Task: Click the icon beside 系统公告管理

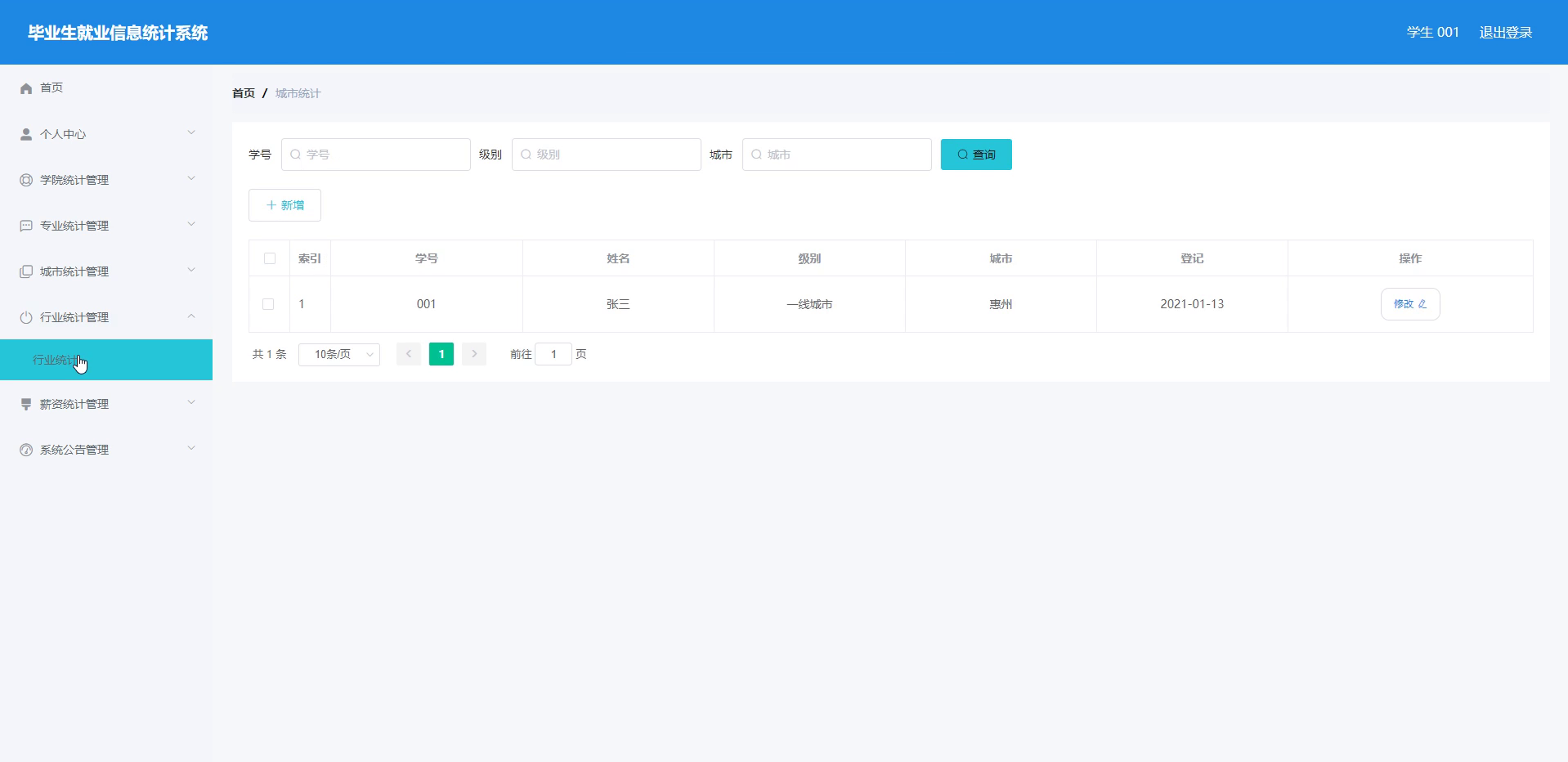Action: [x=26, y=450]
